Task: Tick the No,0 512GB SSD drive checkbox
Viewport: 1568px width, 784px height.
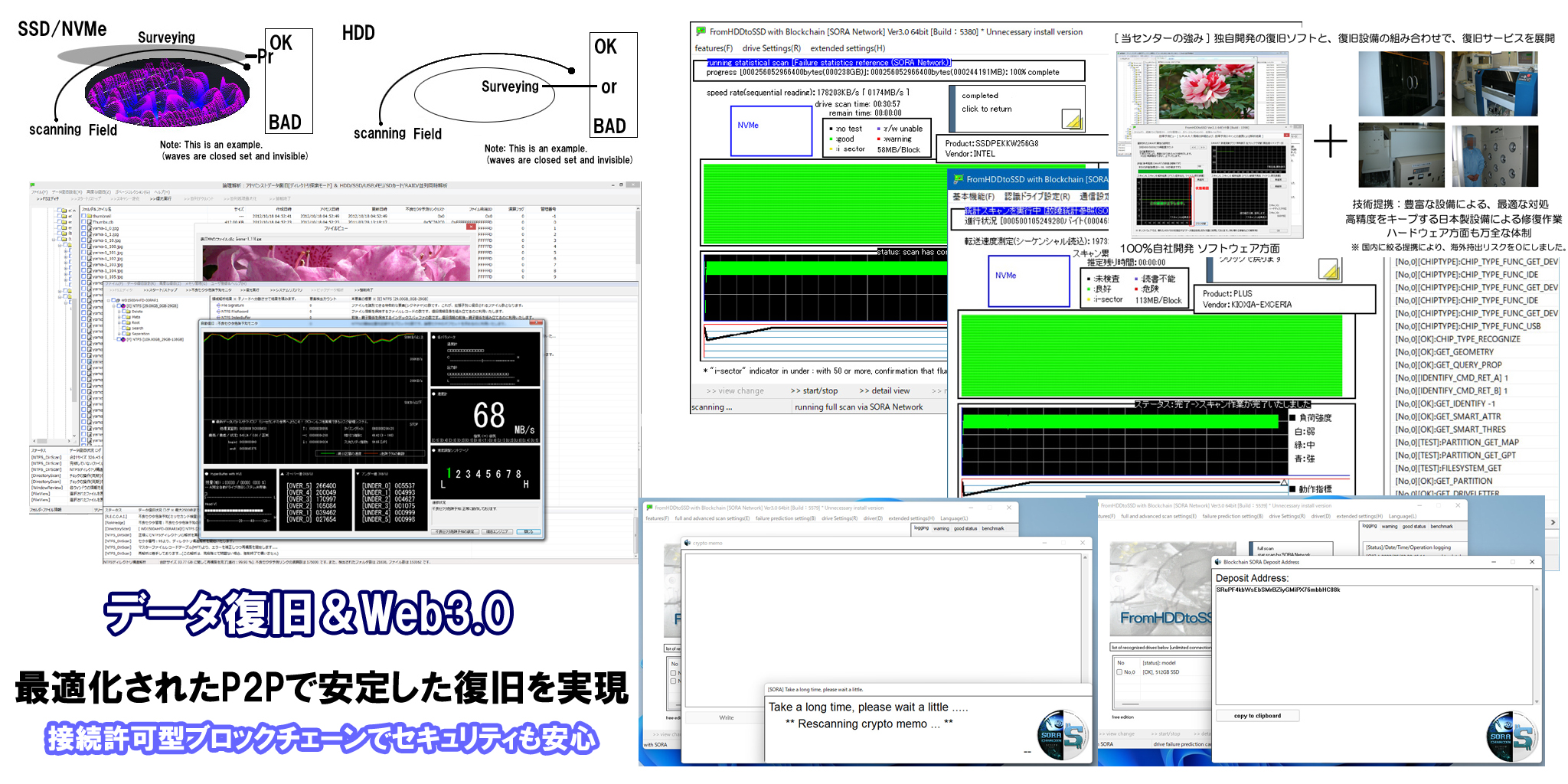Action: coord(1119,672)
